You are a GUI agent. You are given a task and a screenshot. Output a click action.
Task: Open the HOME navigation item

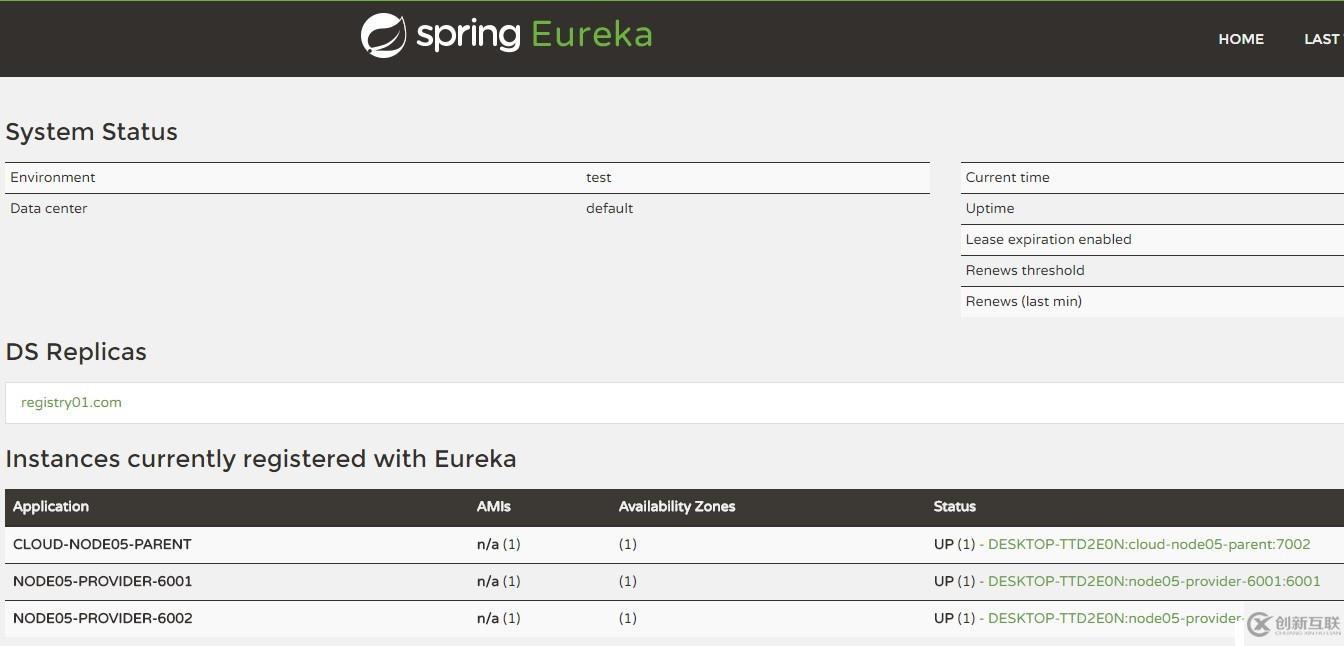coord(1240,39)
